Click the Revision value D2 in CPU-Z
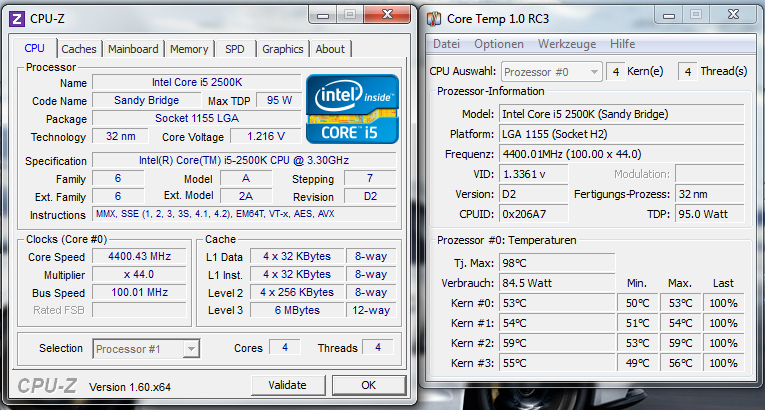Viewport: 765px width, 410px height. click(x=370, y=196)
